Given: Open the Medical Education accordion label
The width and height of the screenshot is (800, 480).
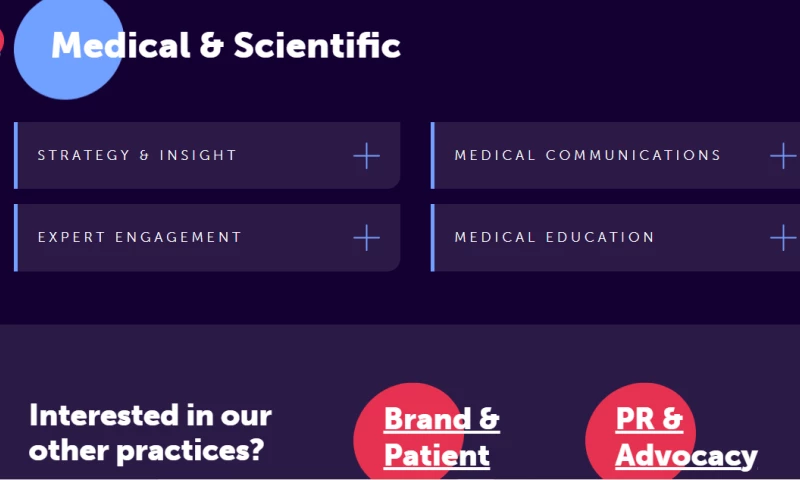Looking at the screenshot, I should click(x=555, y=238).
